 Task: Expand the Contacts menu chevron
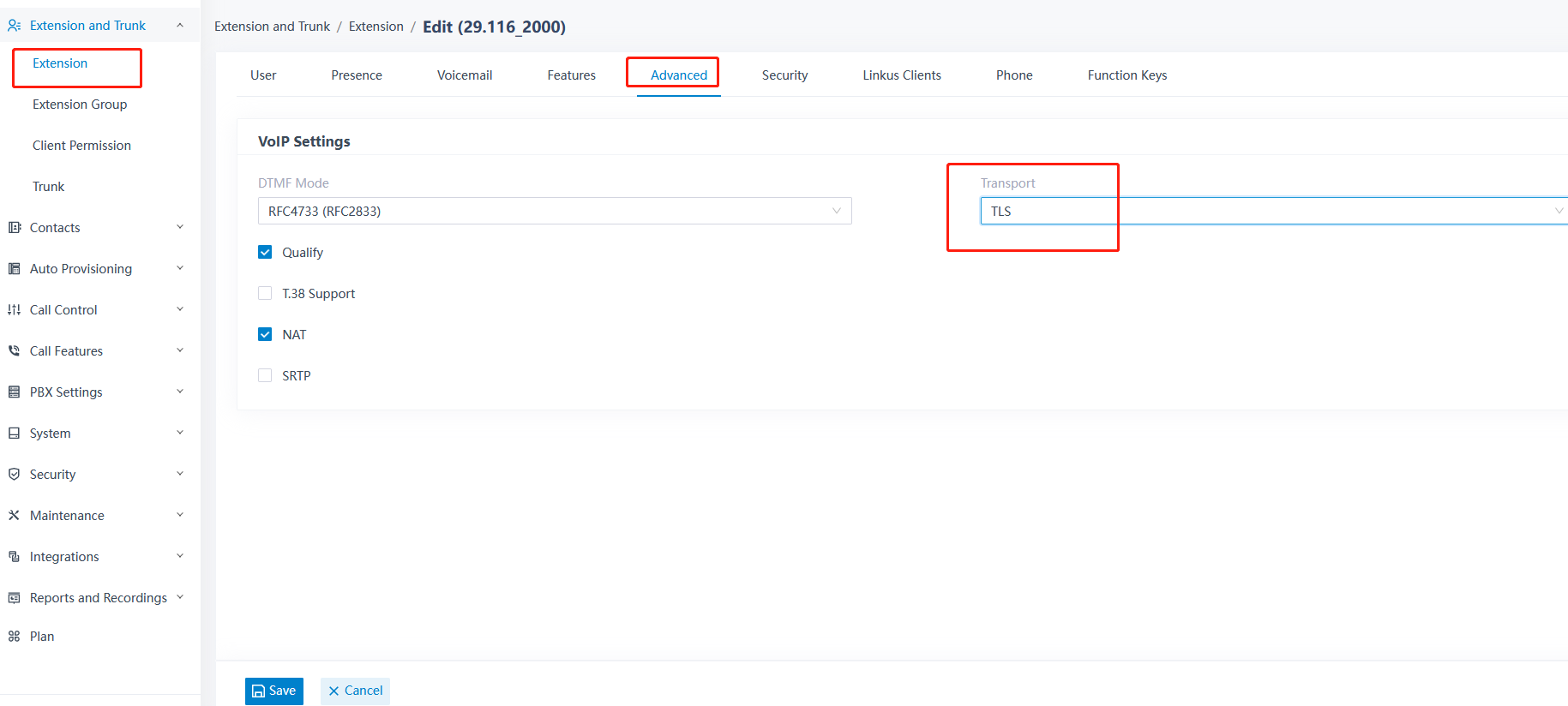pos(180,227)
